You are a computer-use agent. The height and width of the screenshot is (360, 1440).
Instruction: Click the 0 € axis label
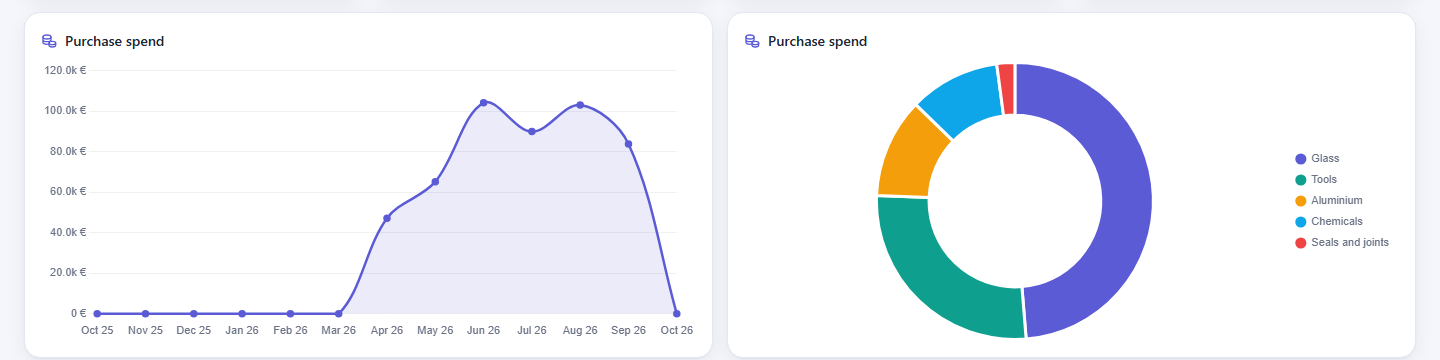[78, 313]
